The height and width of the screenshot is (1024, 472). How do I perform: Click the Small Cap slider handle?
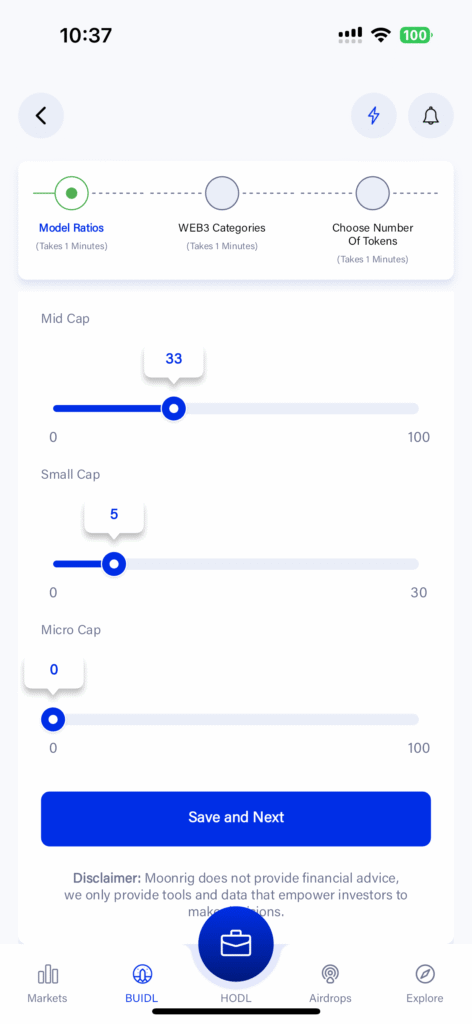114,564
